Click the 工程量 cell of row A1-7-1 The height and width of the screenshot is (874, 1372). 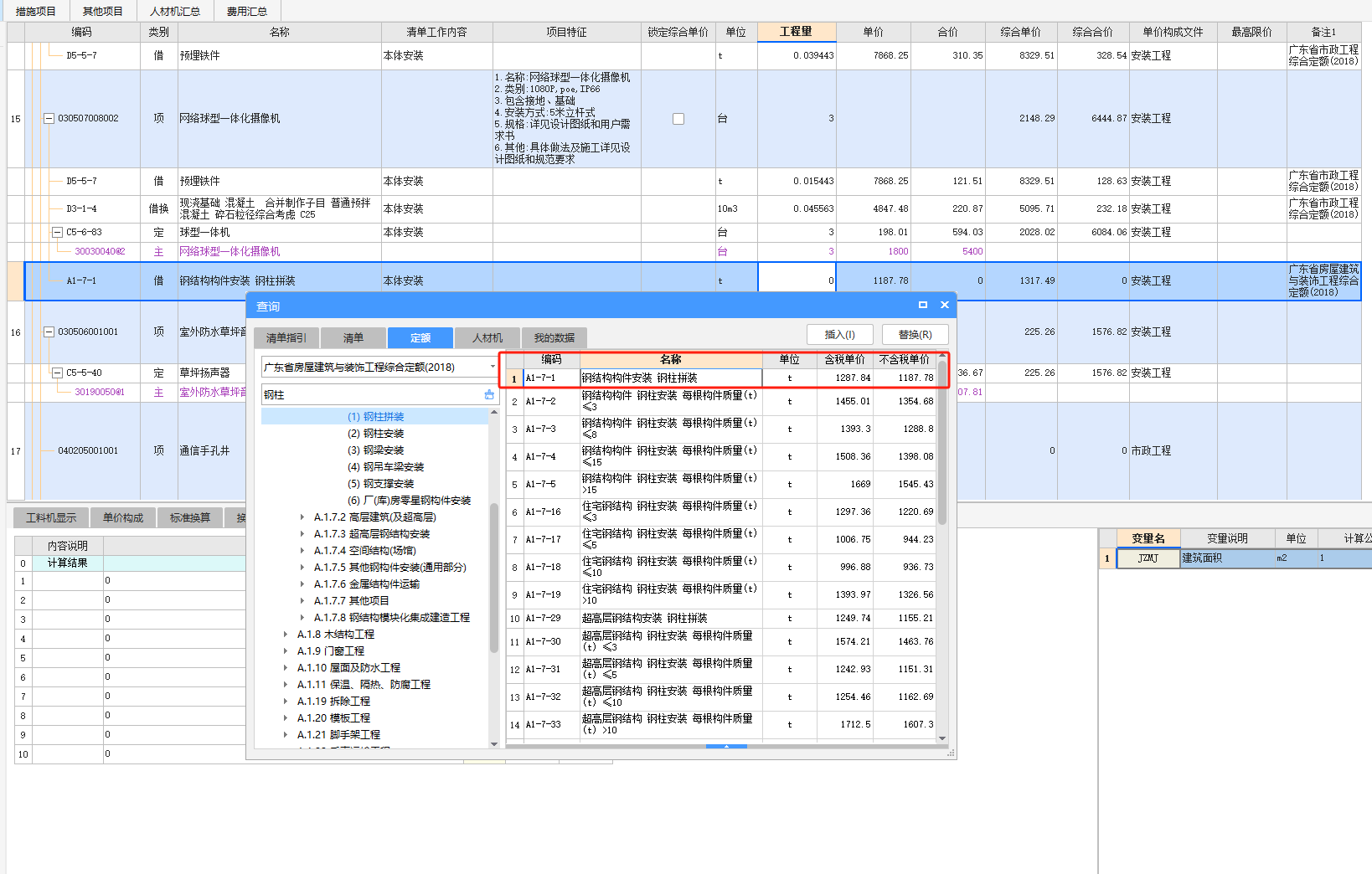coord(797,281)
